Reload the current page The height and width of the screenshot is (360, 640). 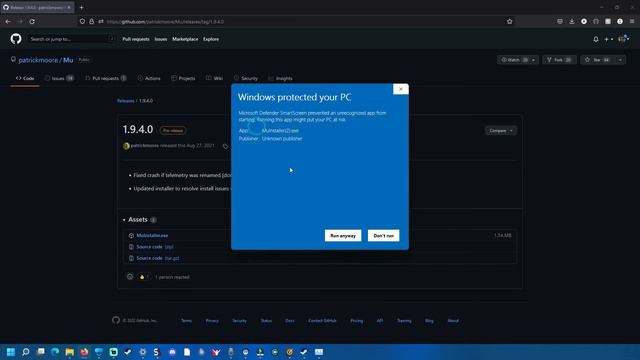(32, 21)
